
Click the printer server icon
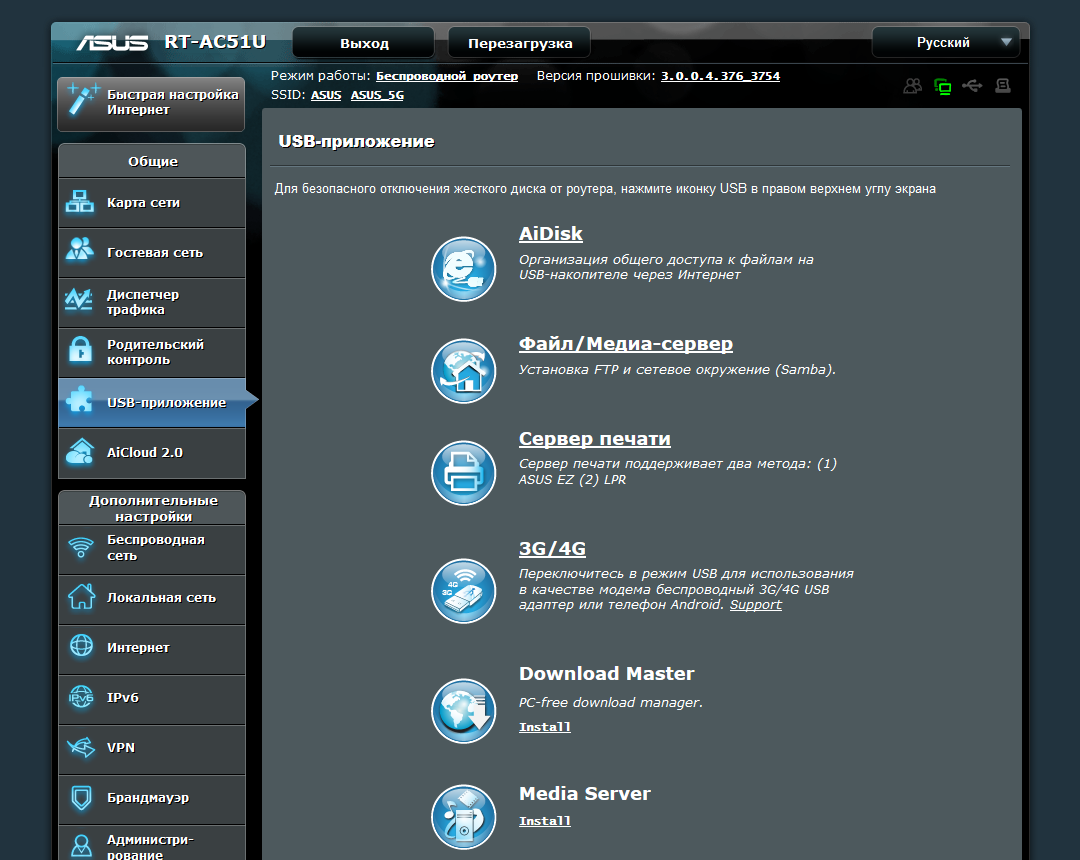[464, 473]
